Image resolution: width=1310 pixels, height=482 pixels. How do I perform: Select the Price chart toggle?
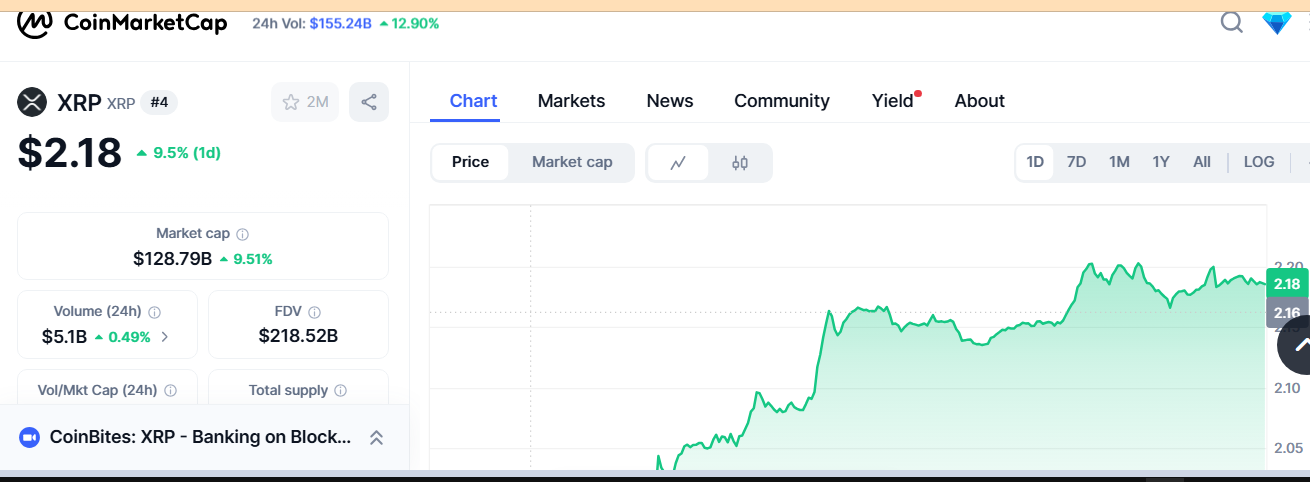pos(470,162)
